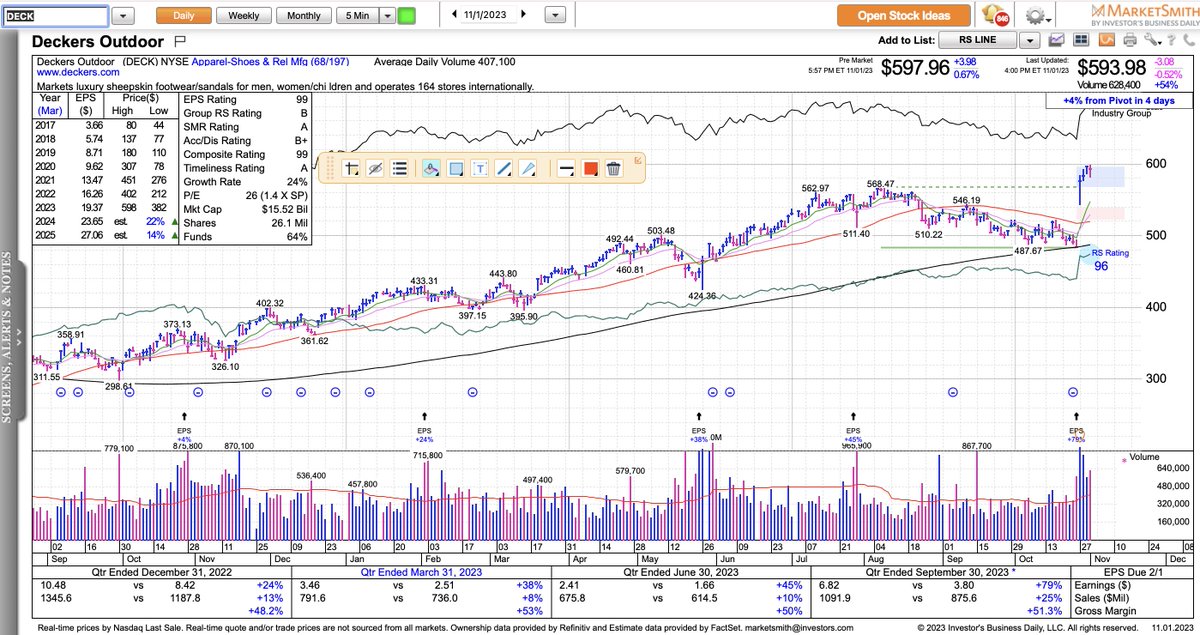Select the trend line drawing tool
Screen dimensions: 1200x635
pos(505,169)
